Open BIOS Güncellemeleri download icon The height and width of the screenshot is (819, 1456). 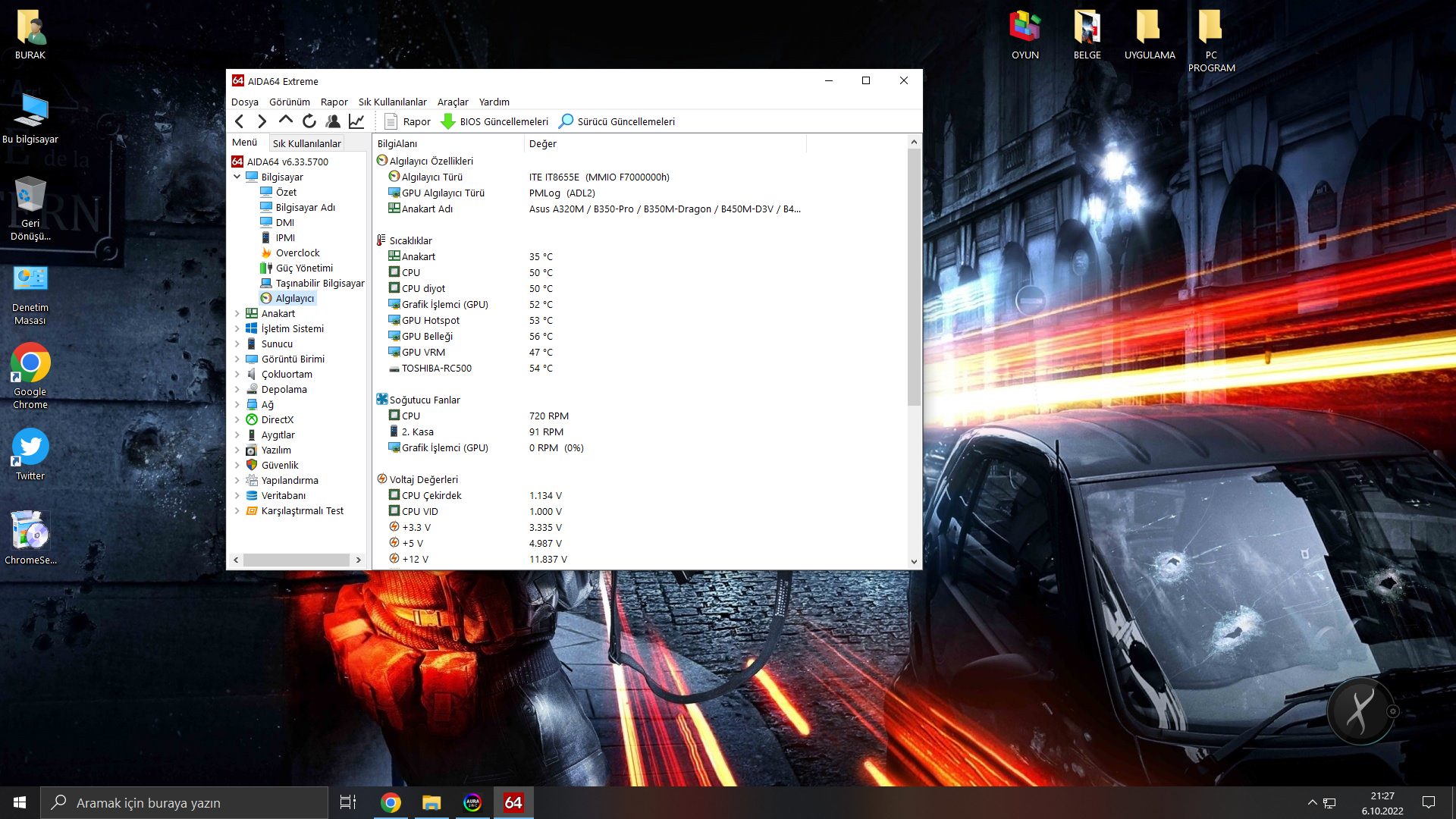click(448, 121)
